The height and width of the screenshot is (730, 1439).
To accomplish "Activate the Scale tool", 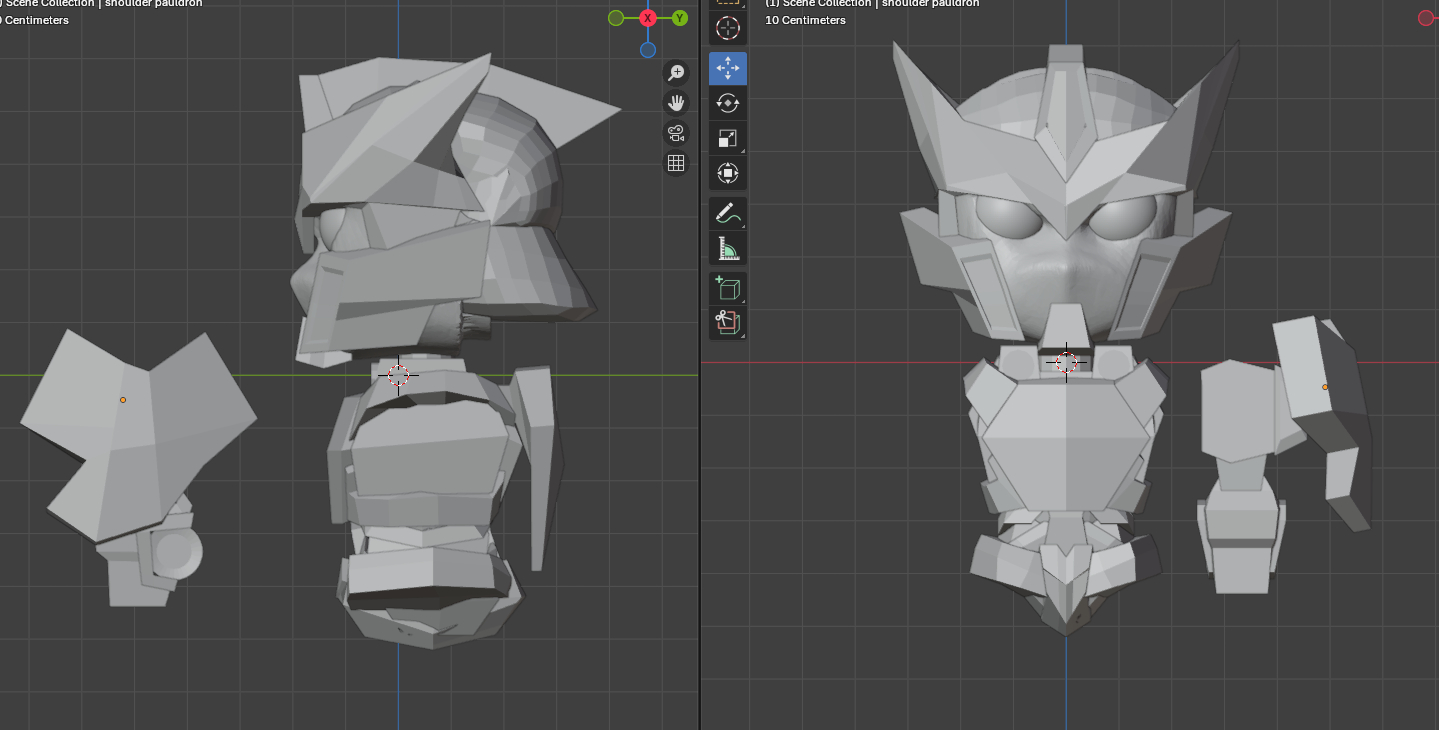I will point(727,139).
